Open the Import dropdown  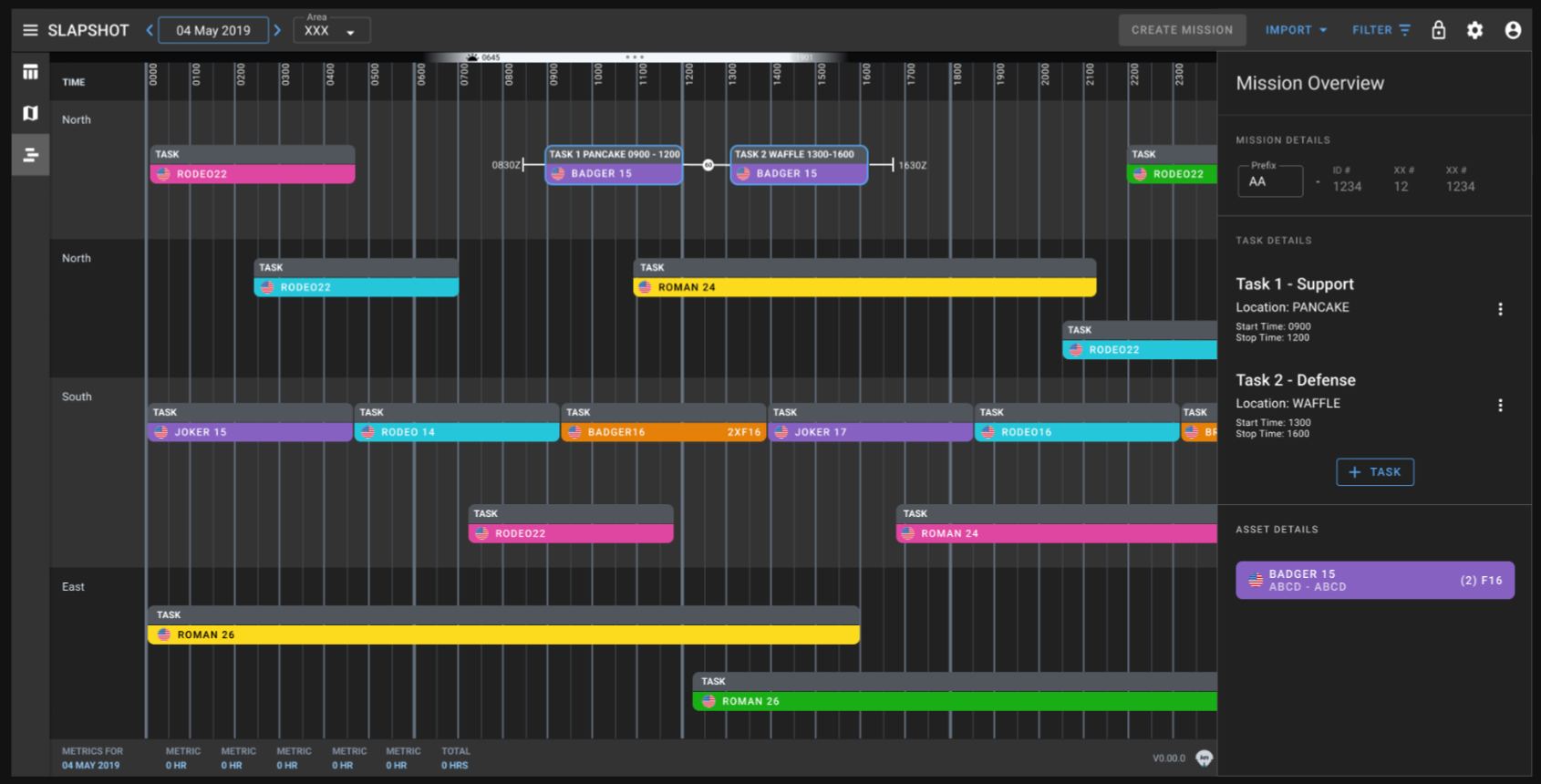pos(1296,30)
